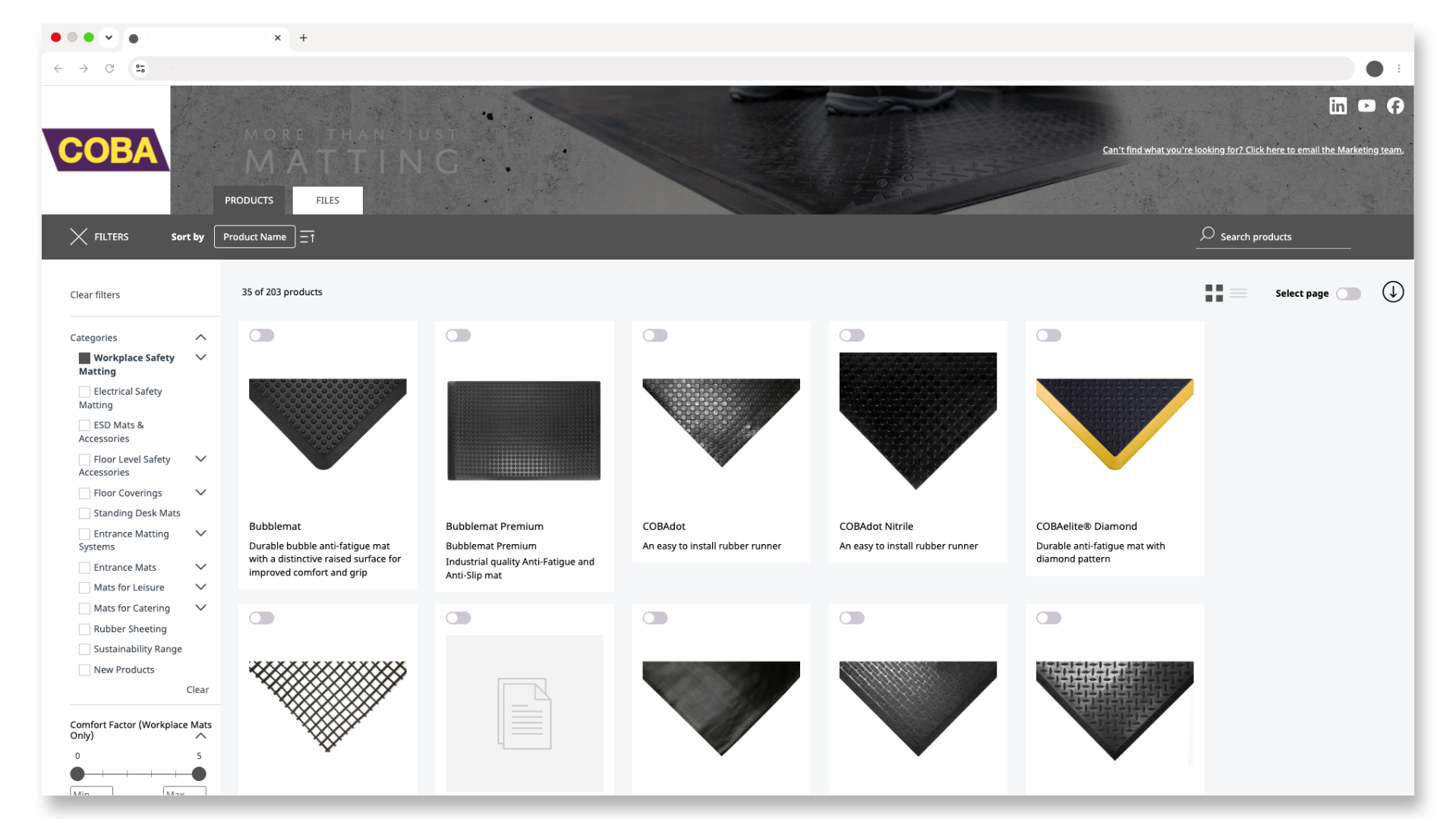Open a new browser tab
Screen dimensions: 1456x819
click(x=304, y=38)
